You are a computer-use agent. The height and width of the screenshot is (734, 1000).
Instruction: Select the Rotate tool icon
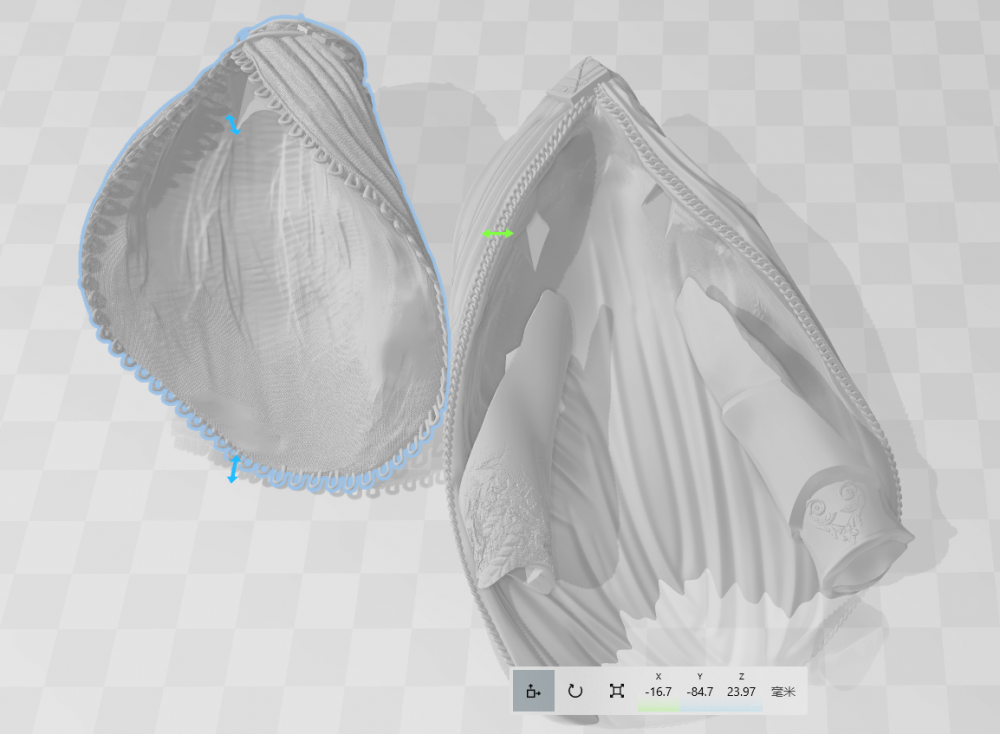[x=575, y=691]
